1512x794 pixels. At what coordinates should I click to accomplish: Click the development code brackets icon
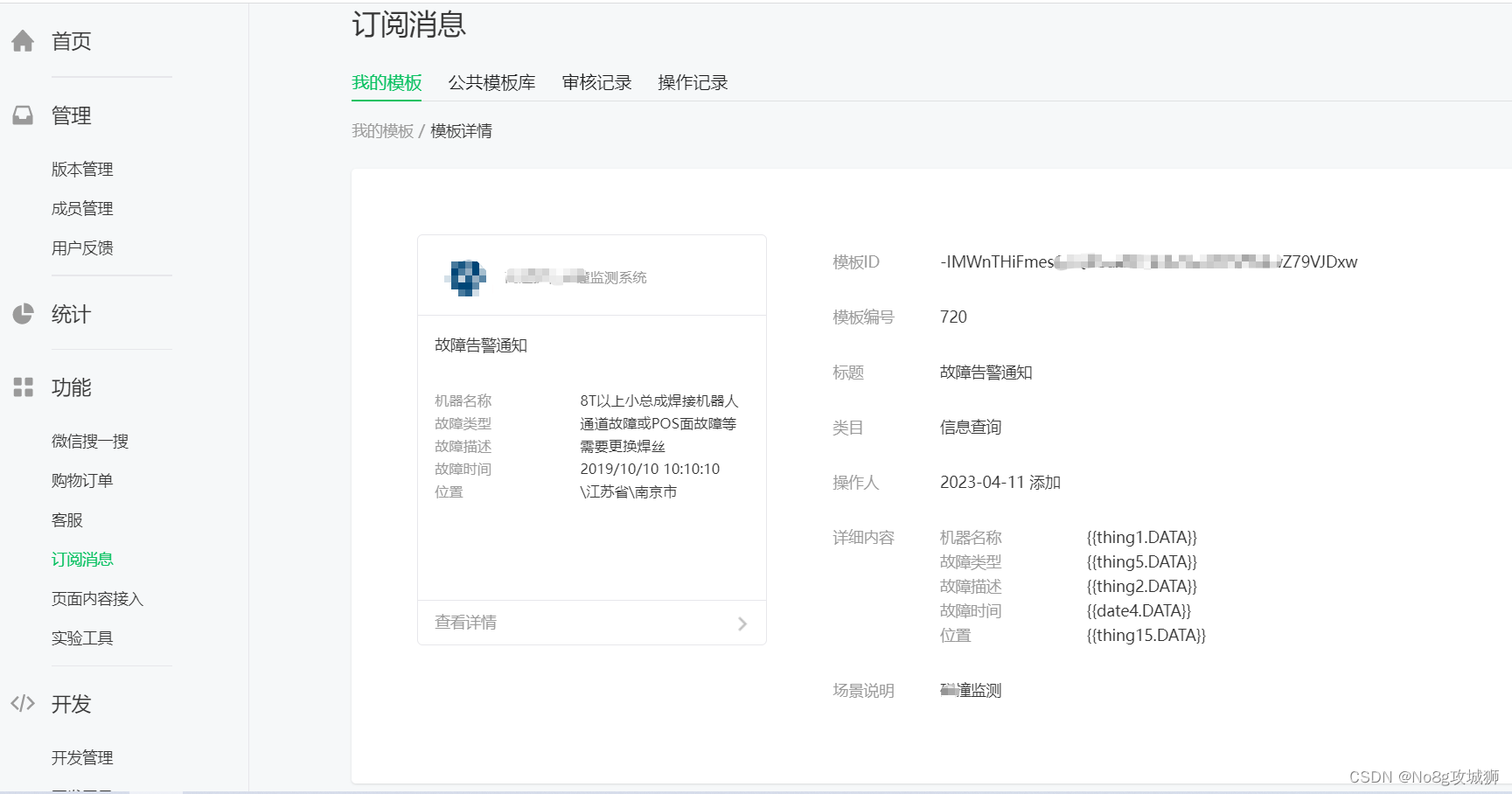(x=23, y=703)
